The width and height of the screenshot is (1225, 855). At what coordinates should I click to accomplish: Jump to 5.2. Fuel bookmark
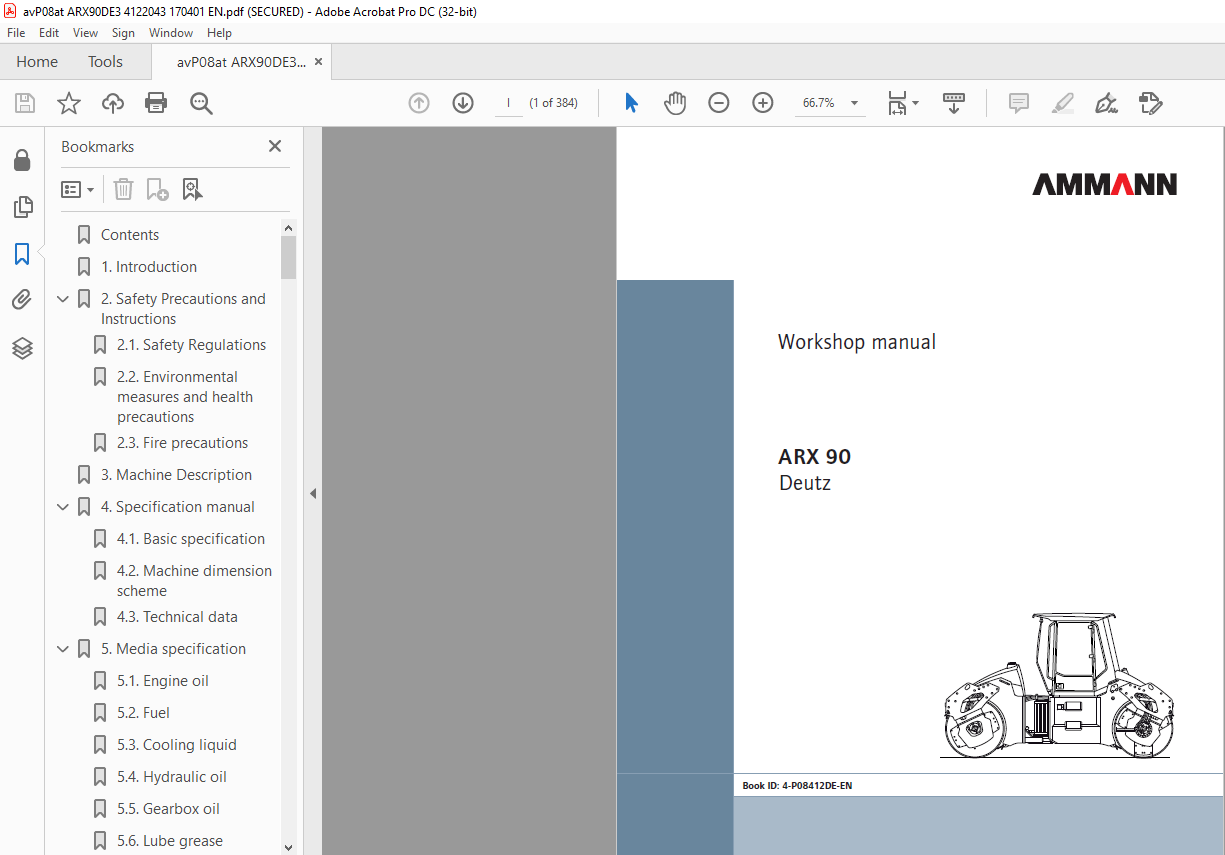(x=143, y=713)
